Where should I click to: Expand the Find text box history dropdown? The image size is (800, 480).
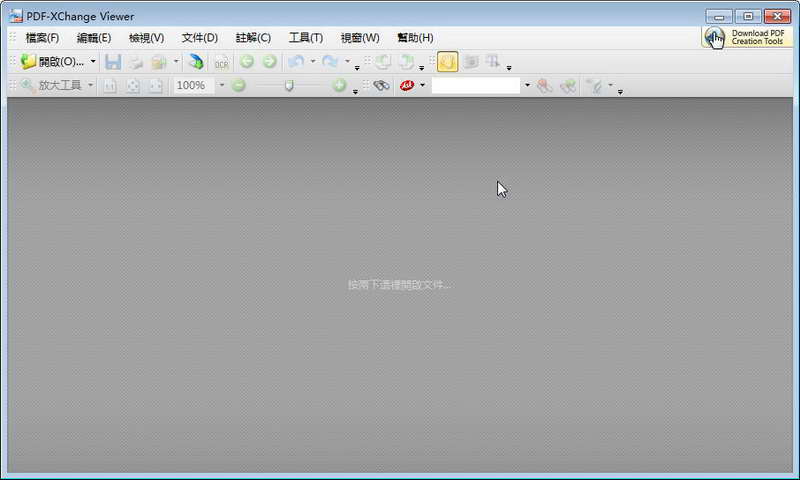pyautogui.click(x=528, y=85)
